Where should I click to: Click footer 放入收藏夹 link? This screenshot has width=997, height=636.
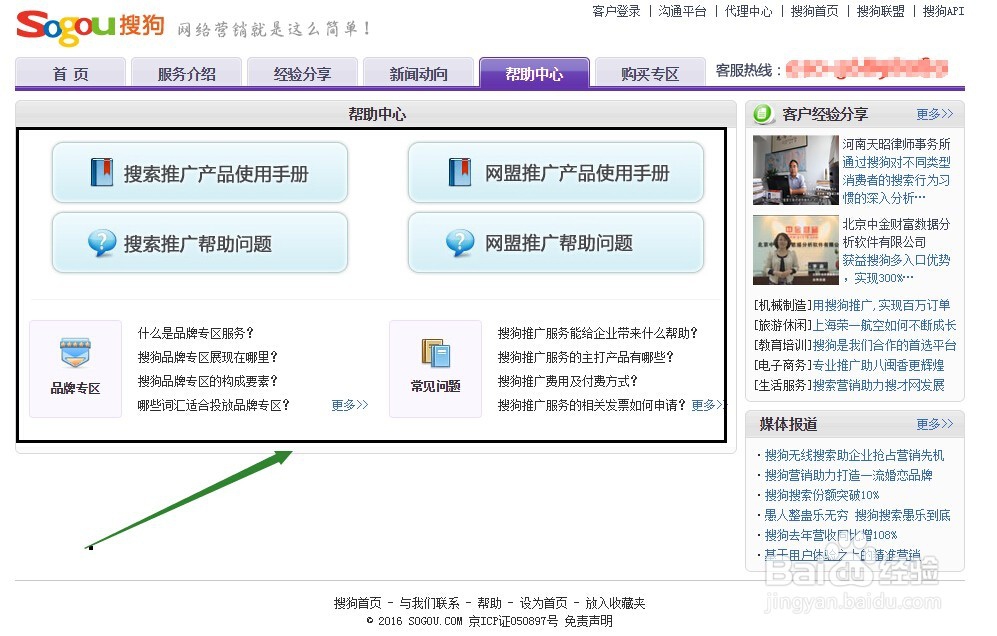point(615,603)
